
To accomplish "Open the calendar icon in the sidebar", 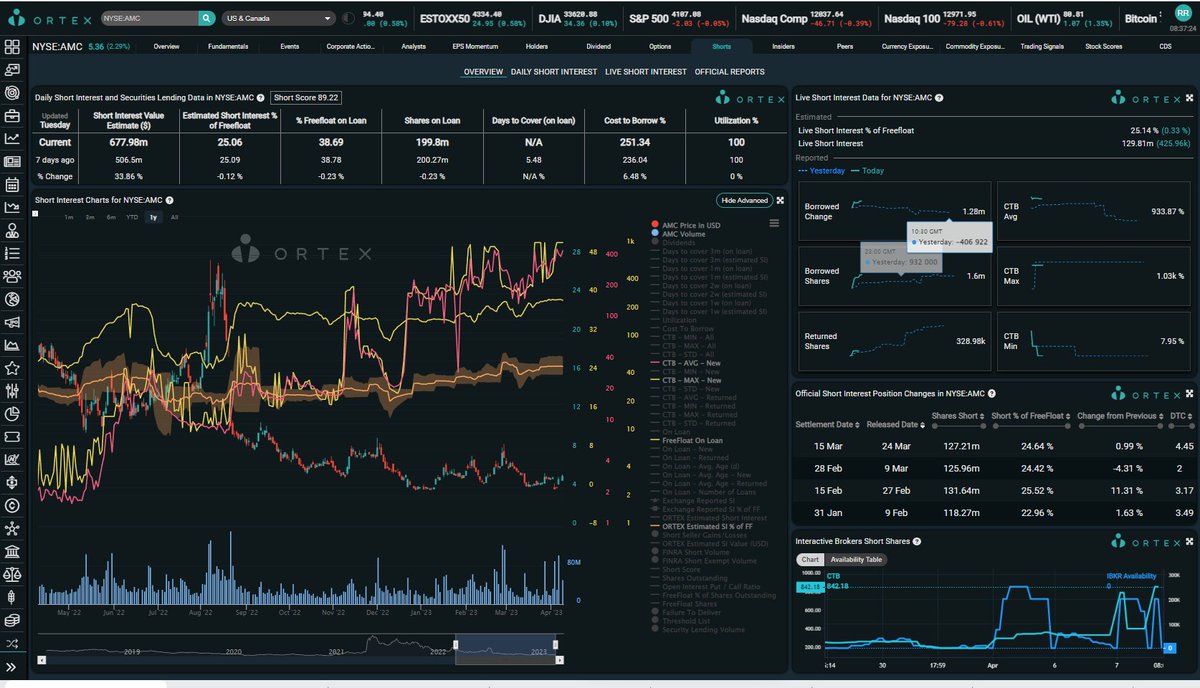I will tap(12, 185).
